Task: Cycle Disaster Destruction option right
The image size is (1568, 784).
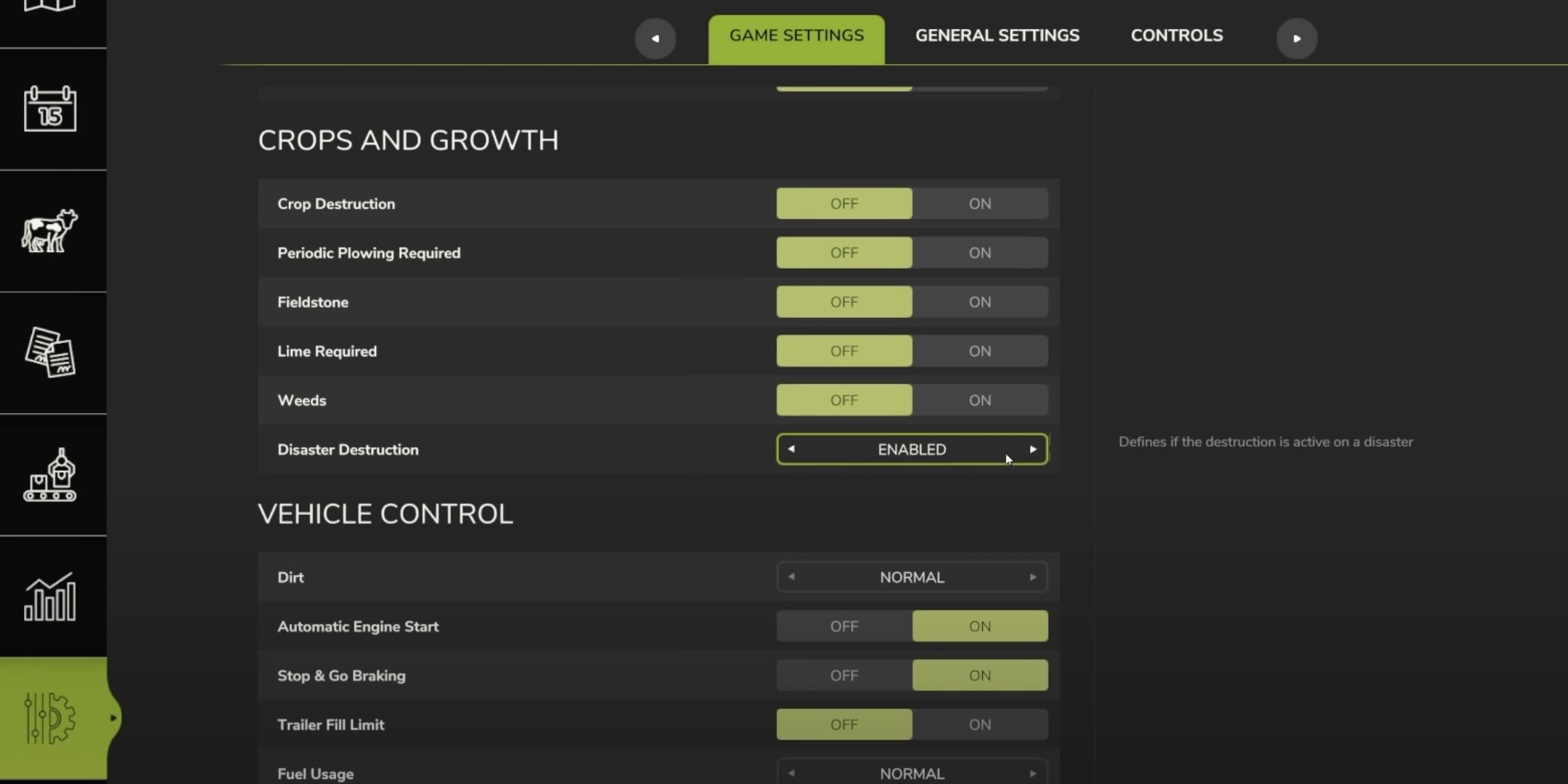Action: click(x=1033, y=449)
